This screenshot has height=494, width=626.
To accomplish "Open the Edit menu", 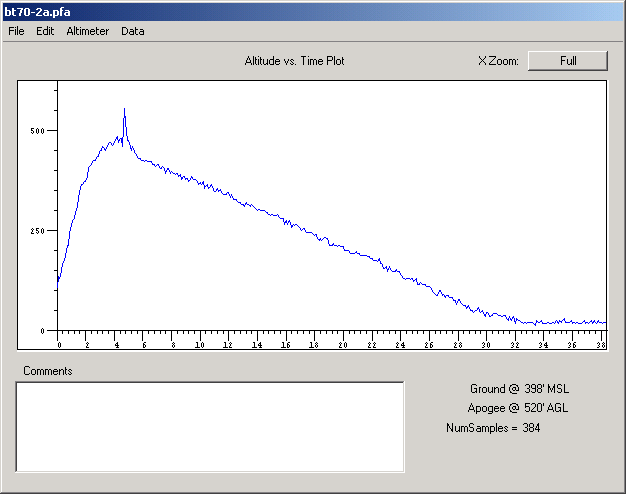I will point(45,31).
